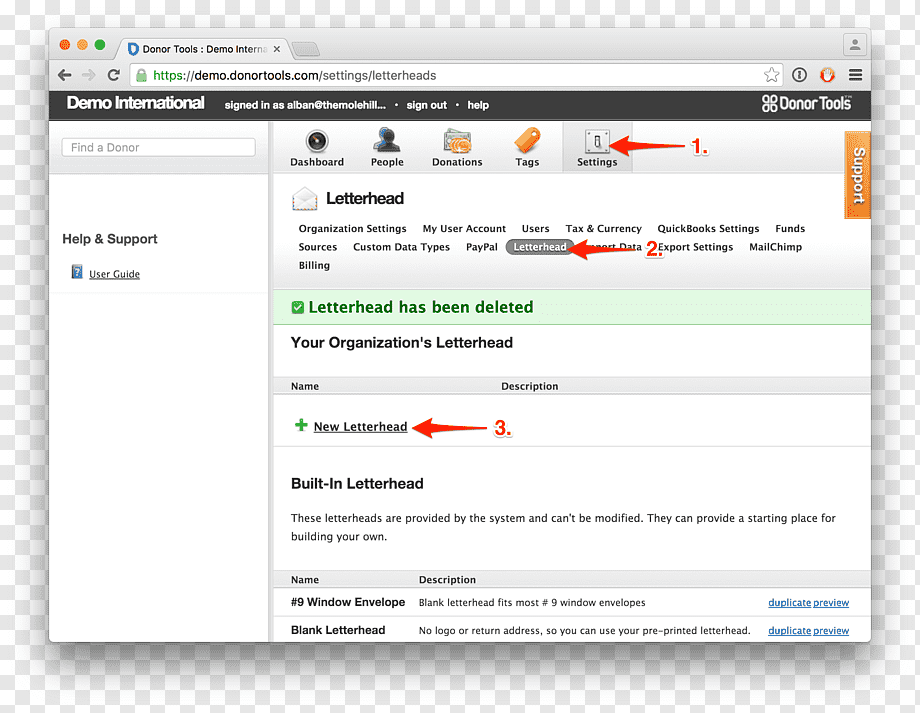Reload the page with refresh icon
The width and height of the screenshot is (920, 713).
(114, 75)
